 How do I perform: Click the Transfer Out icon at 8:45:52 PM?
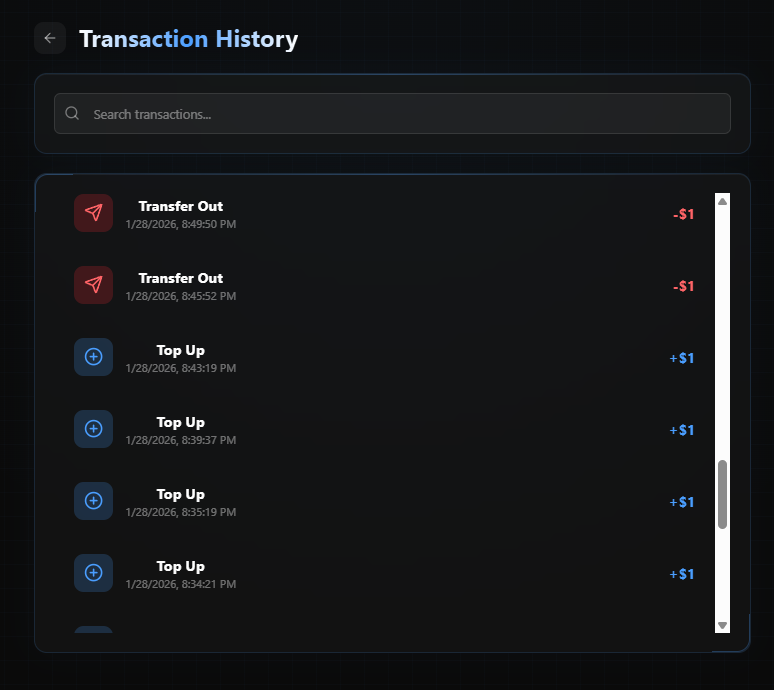point(93,285)
